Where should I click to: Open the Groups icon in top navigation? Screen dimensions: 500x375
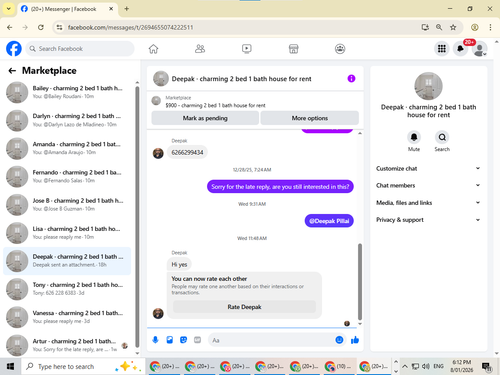340,49
